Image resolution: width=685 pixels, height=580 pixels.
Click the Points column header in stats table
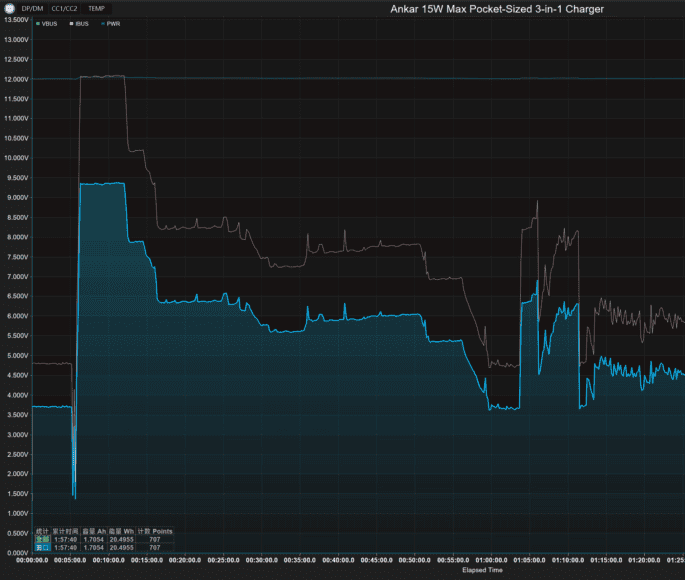[162, 531]
